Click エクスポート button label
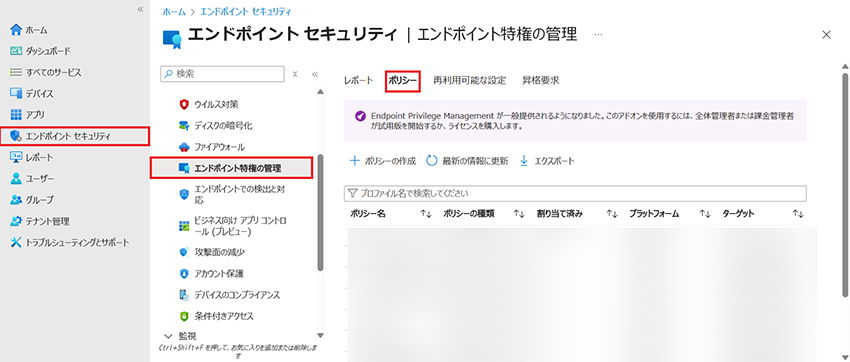Image resolution: width=850 pixels, height=362 pixels. pos(555,161)
